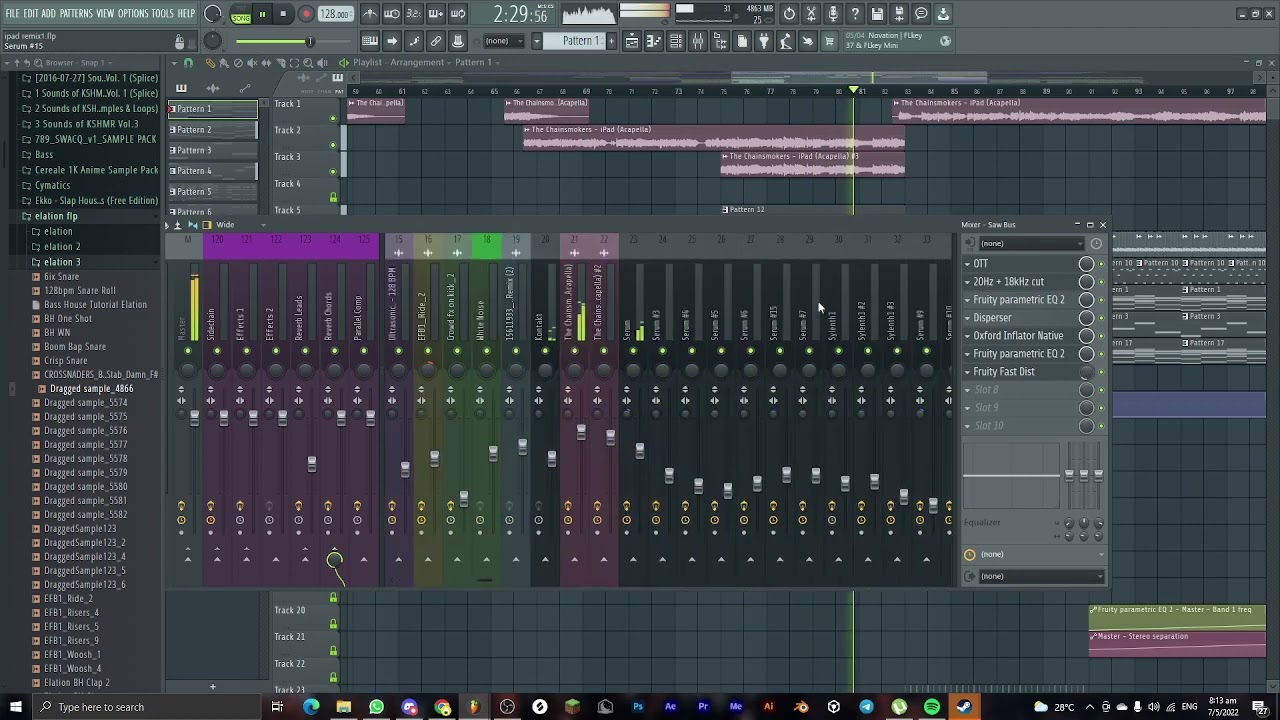Open the piano roll view

[654, 41]
